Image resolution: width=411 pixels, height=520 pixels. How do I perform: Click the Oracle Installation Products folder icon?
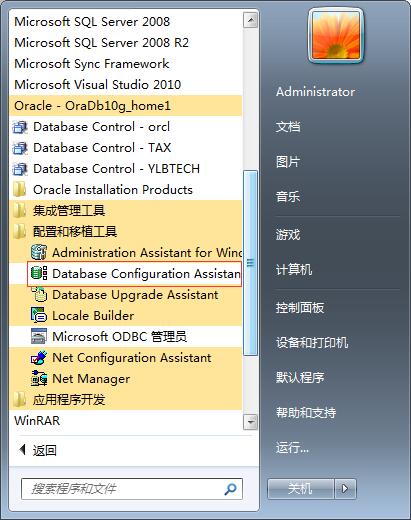(x=20, y=190)
